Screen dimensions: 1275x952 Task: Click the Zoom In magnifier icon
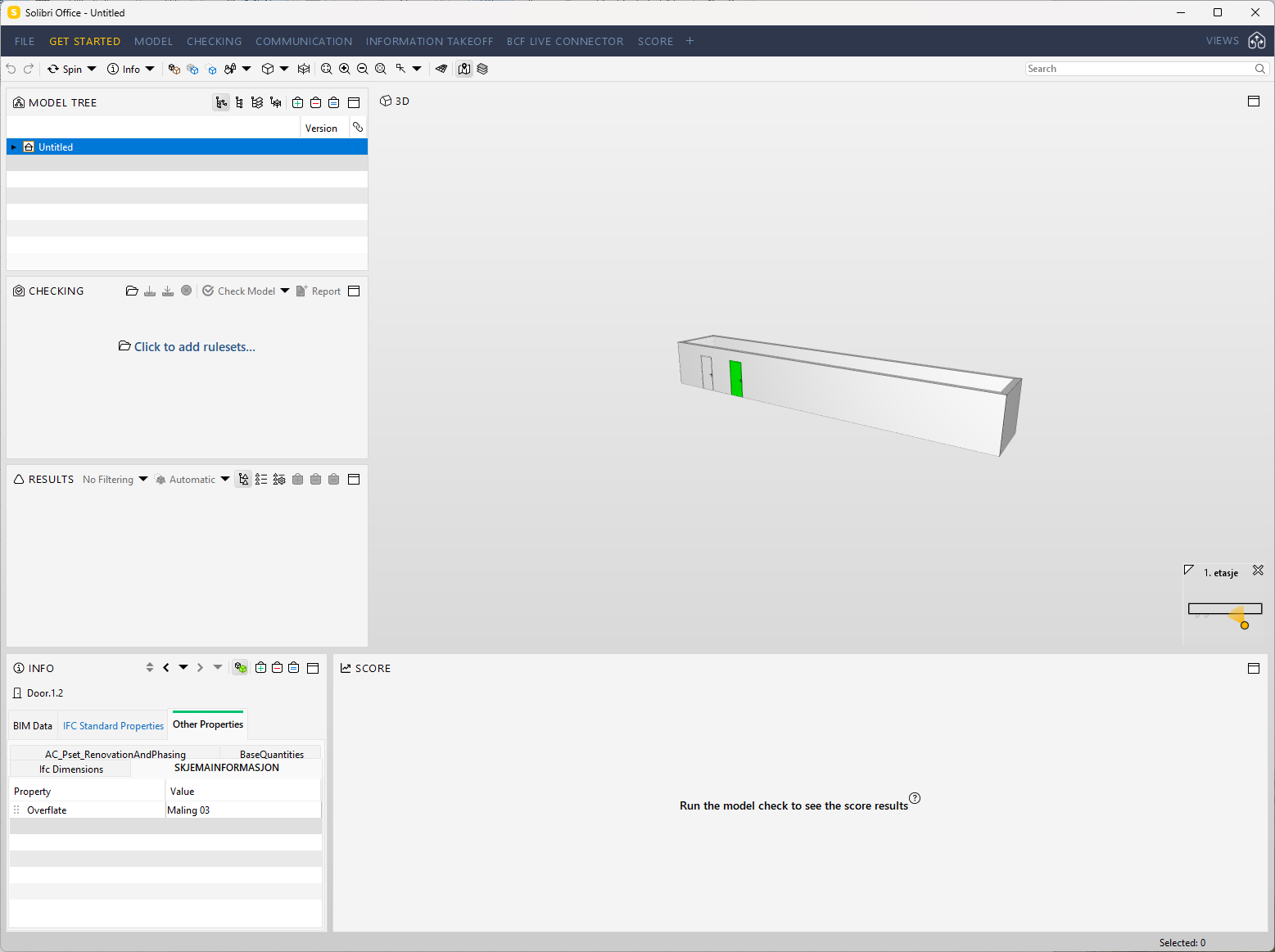[345, 69]
